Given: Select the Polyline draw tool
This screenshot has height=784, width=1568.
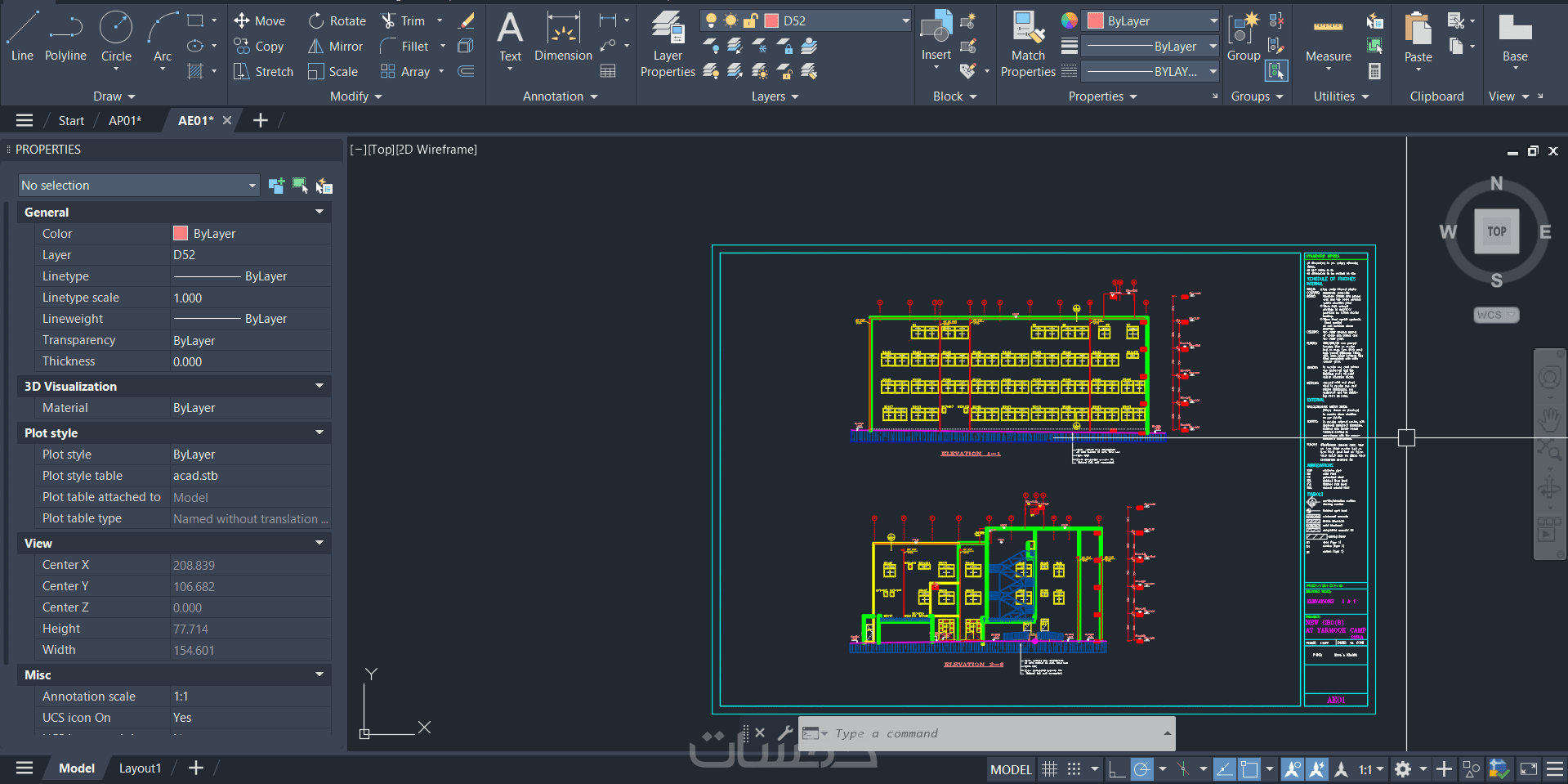Looking at the screenshot, I should point(65,37).
